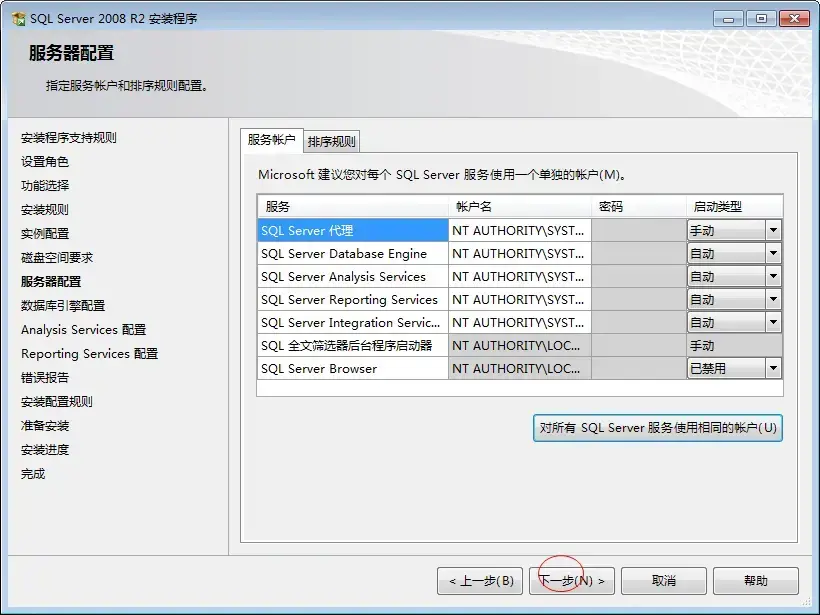Screen dimensions: 820x615
Task: Click the 安装规则 step in sidebar
Action: [45, 210]
